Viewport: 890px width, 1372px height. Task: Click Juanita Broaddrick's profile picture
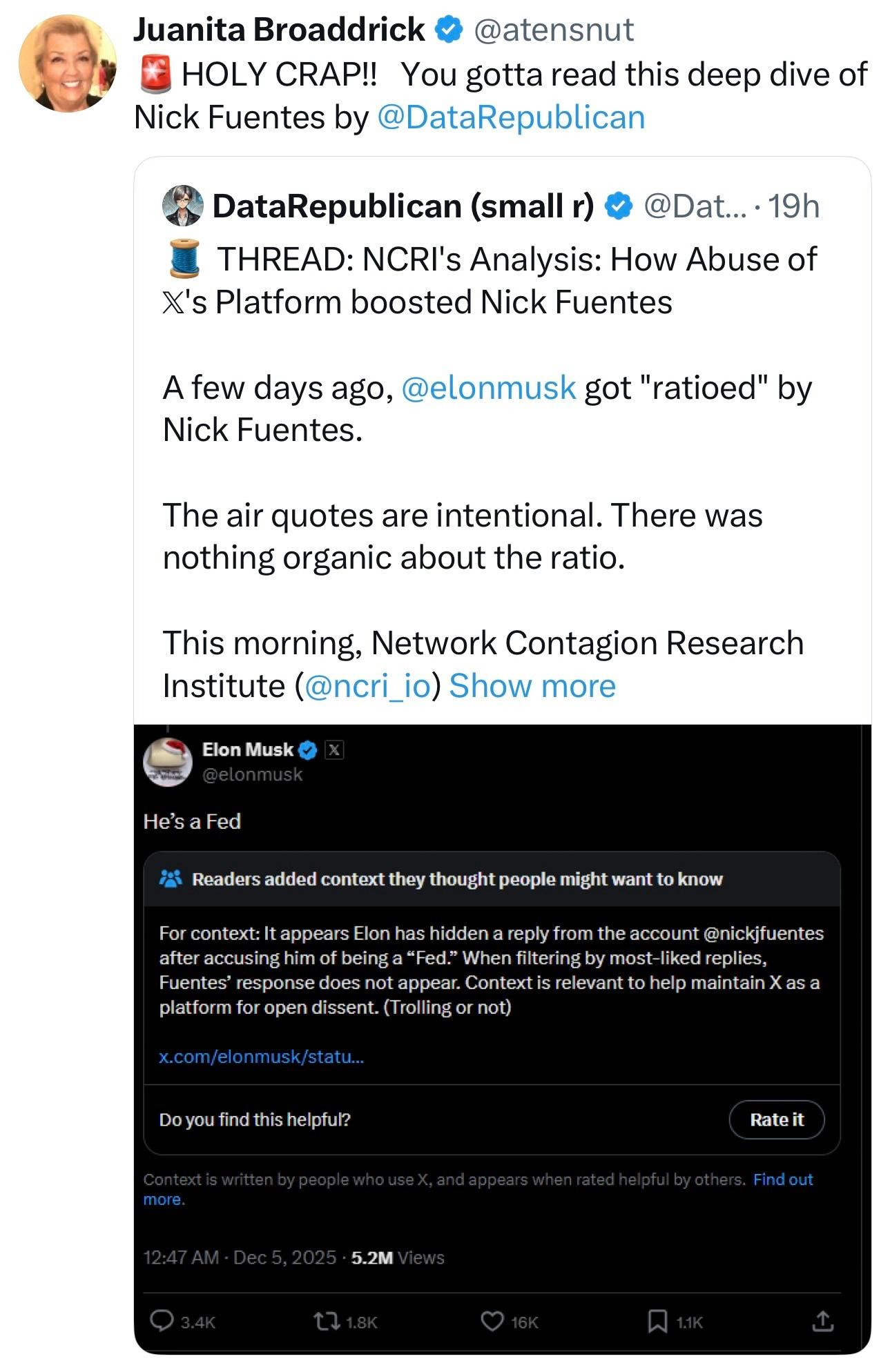coord(67,63)
